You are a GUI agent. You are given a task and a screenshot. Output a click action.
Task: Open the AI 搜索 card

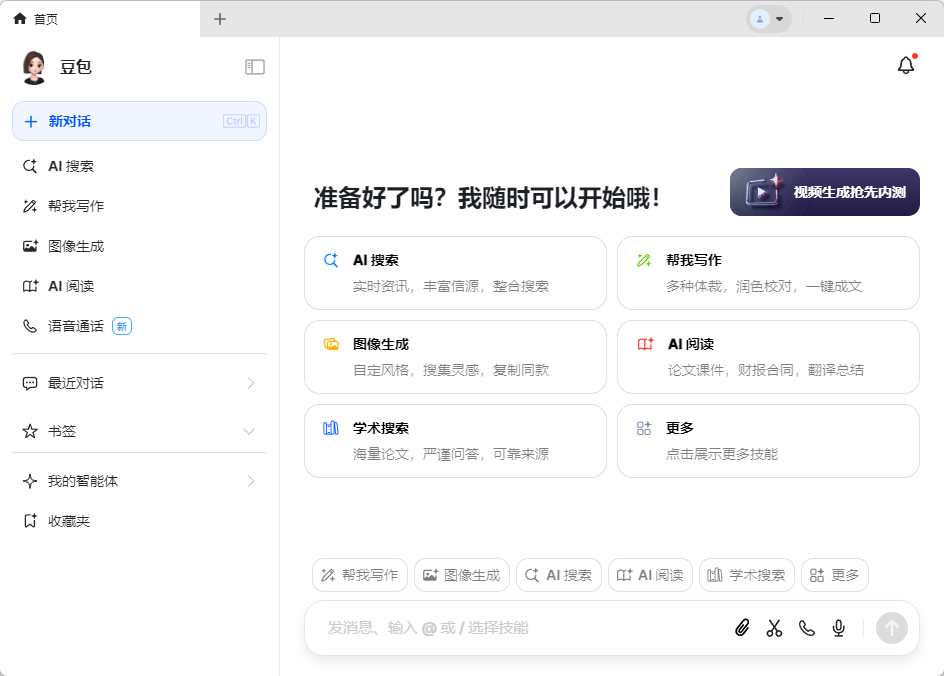455,273
